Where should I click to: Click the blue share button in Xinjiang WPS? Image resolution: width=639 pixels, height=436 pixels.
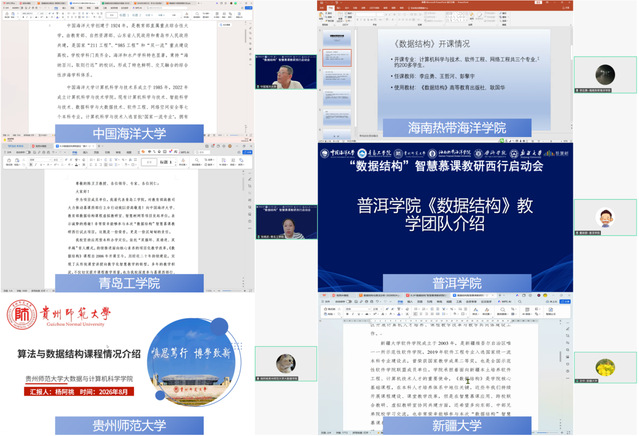[x=565, y=302]
